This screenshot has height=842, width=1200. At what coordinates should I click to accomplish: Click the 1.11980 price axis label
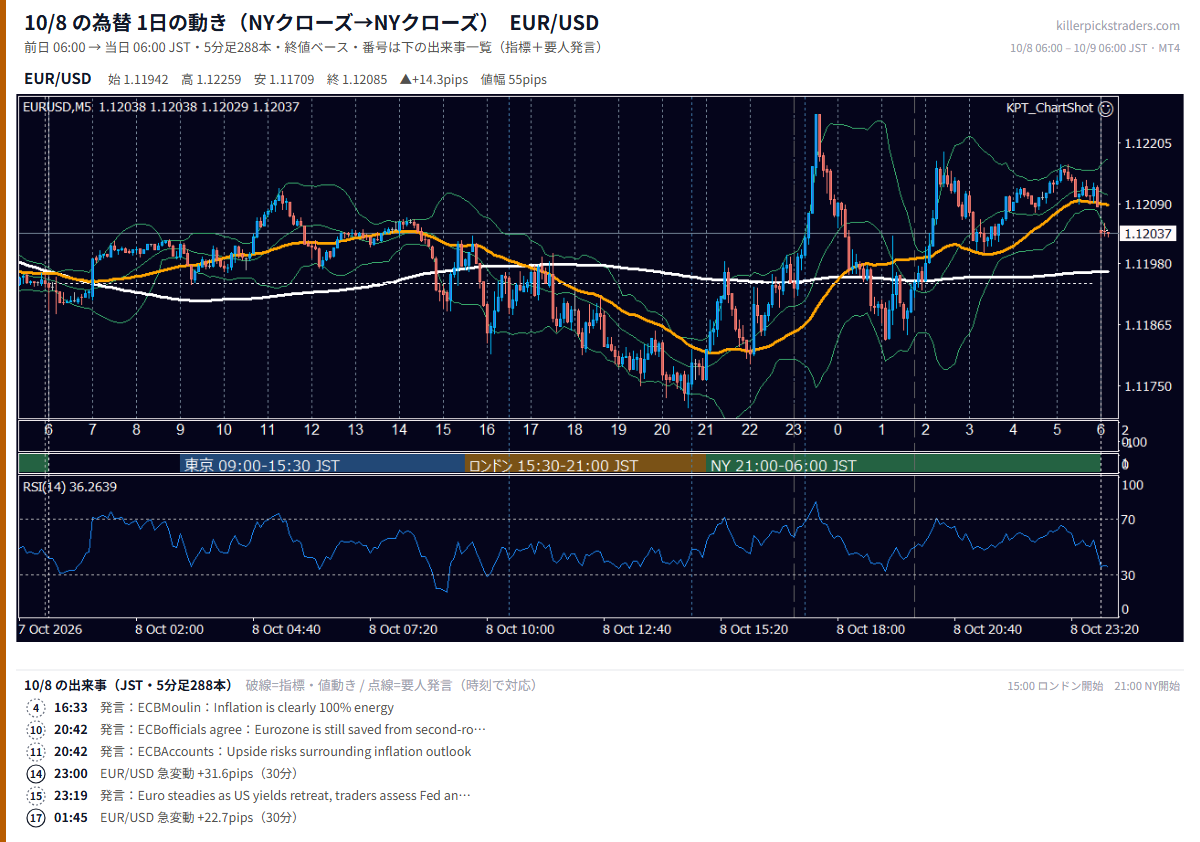[1147, 264]
